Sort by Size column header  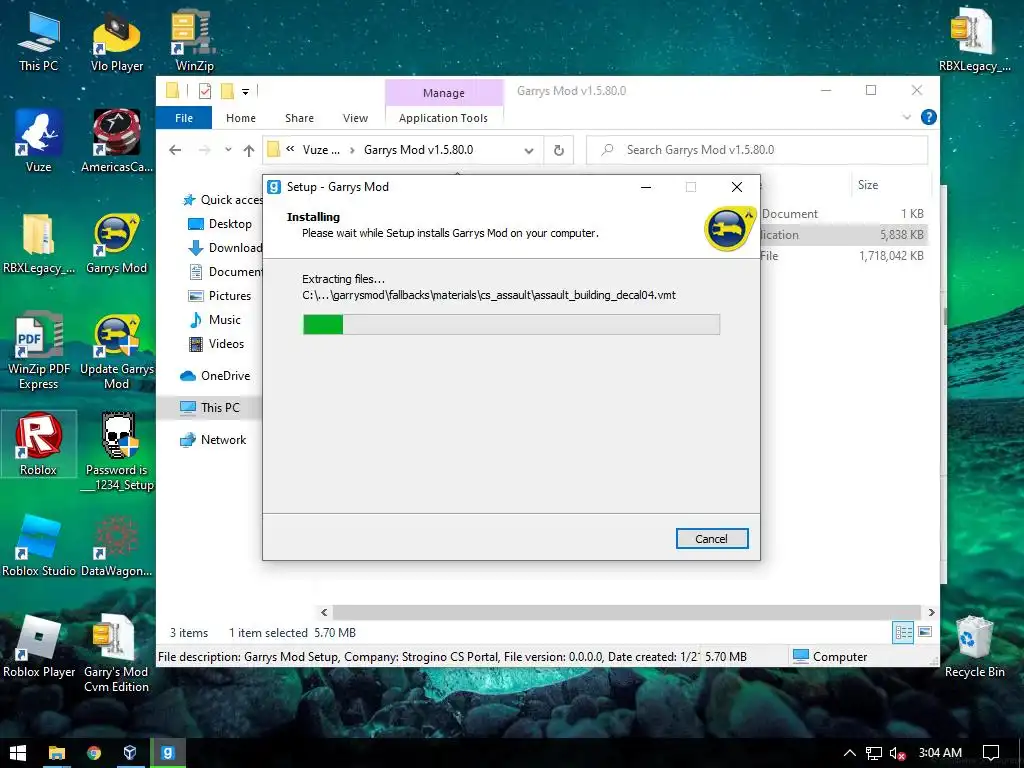click(x=868, y=185)
